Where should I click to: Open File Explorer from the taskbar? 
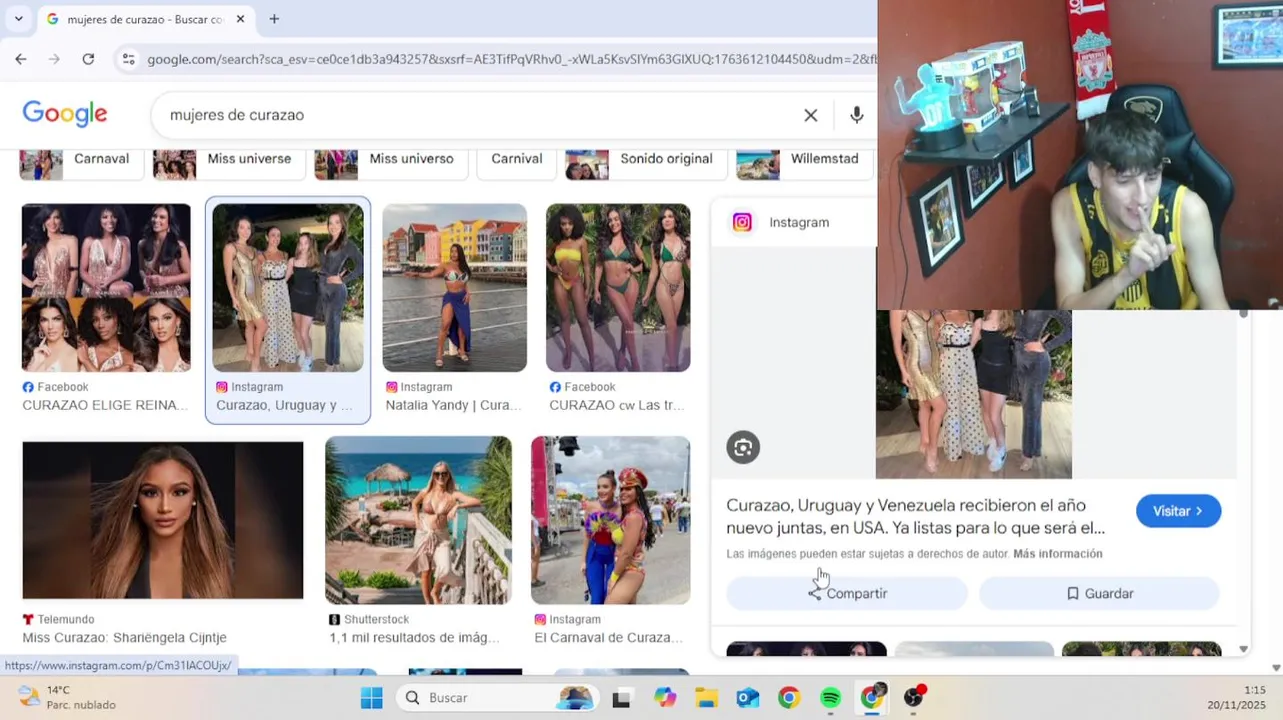pyautogui.click(x=706, y=698)
